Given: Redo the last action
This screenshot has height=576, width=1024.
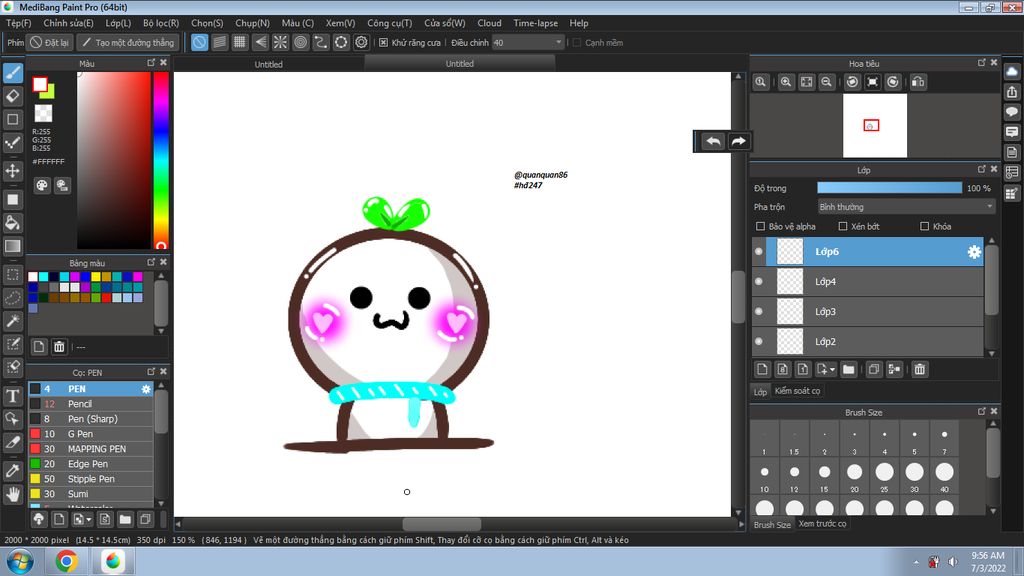Looking at the screenshot, I should [x=738, y=141].
